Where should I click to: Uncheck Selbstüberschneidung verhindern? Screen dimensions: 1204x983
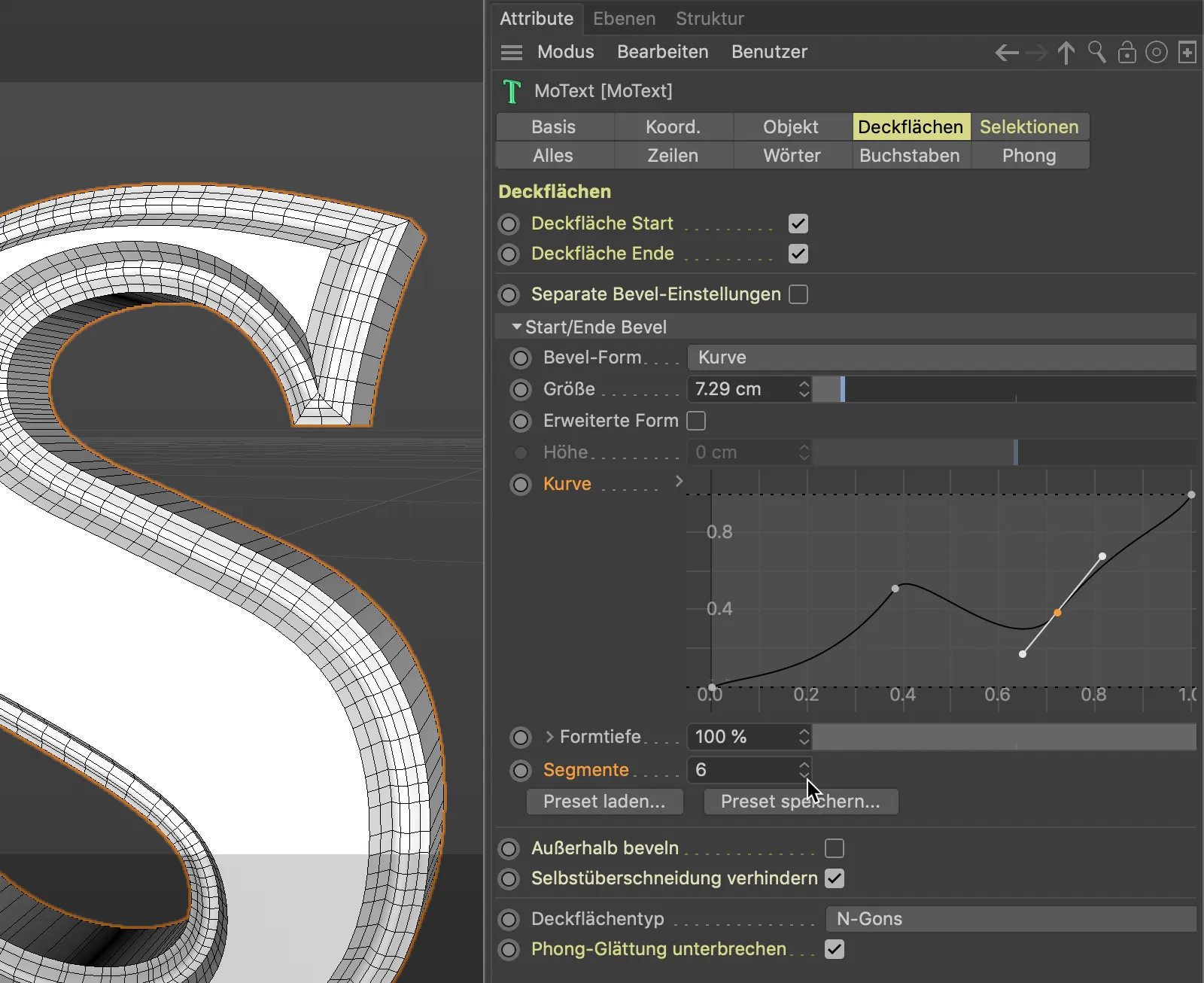coord(835,878)
